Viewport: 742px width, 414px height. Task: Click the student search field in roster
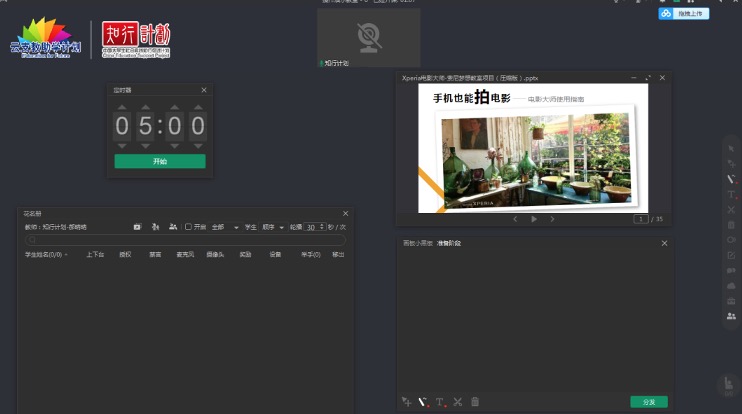tap(185, 240)
